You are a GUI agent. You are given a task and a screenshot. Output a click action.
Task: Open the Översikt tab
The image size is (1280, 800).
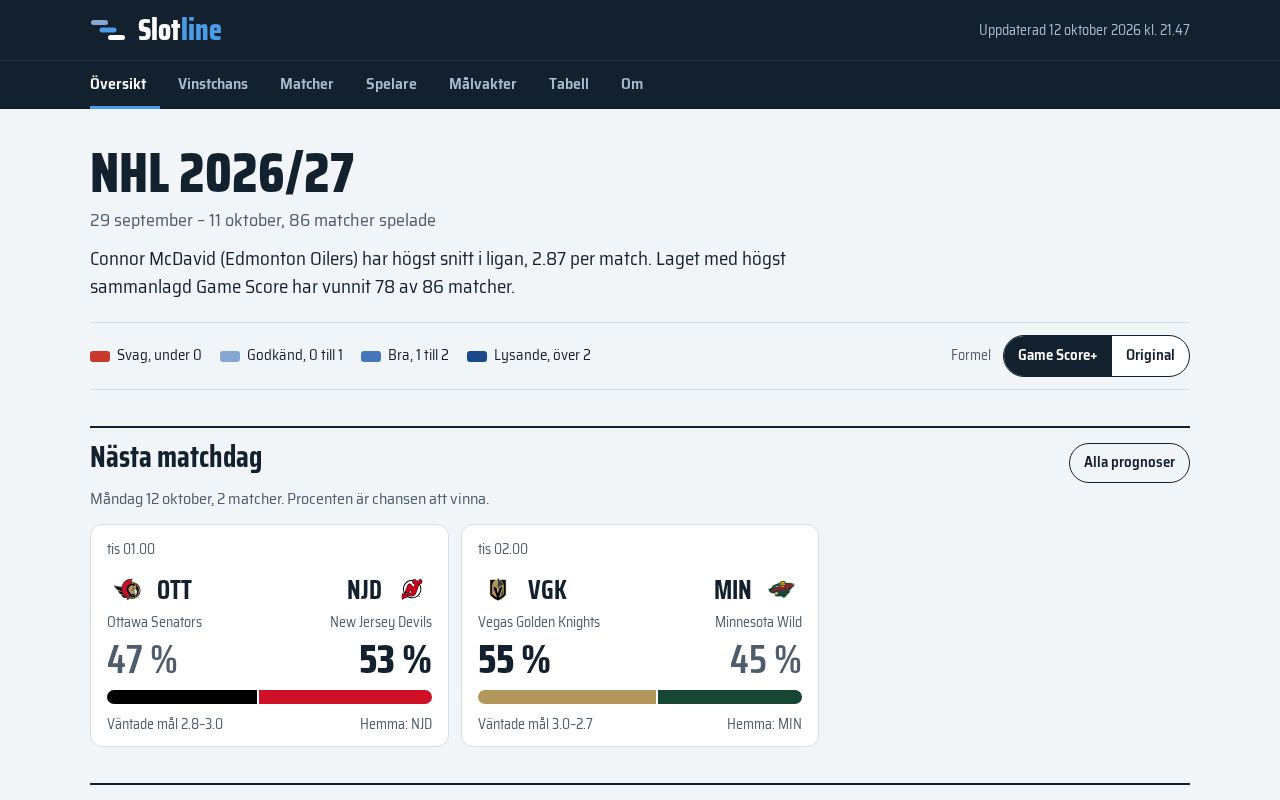click(x=118, y=84)
